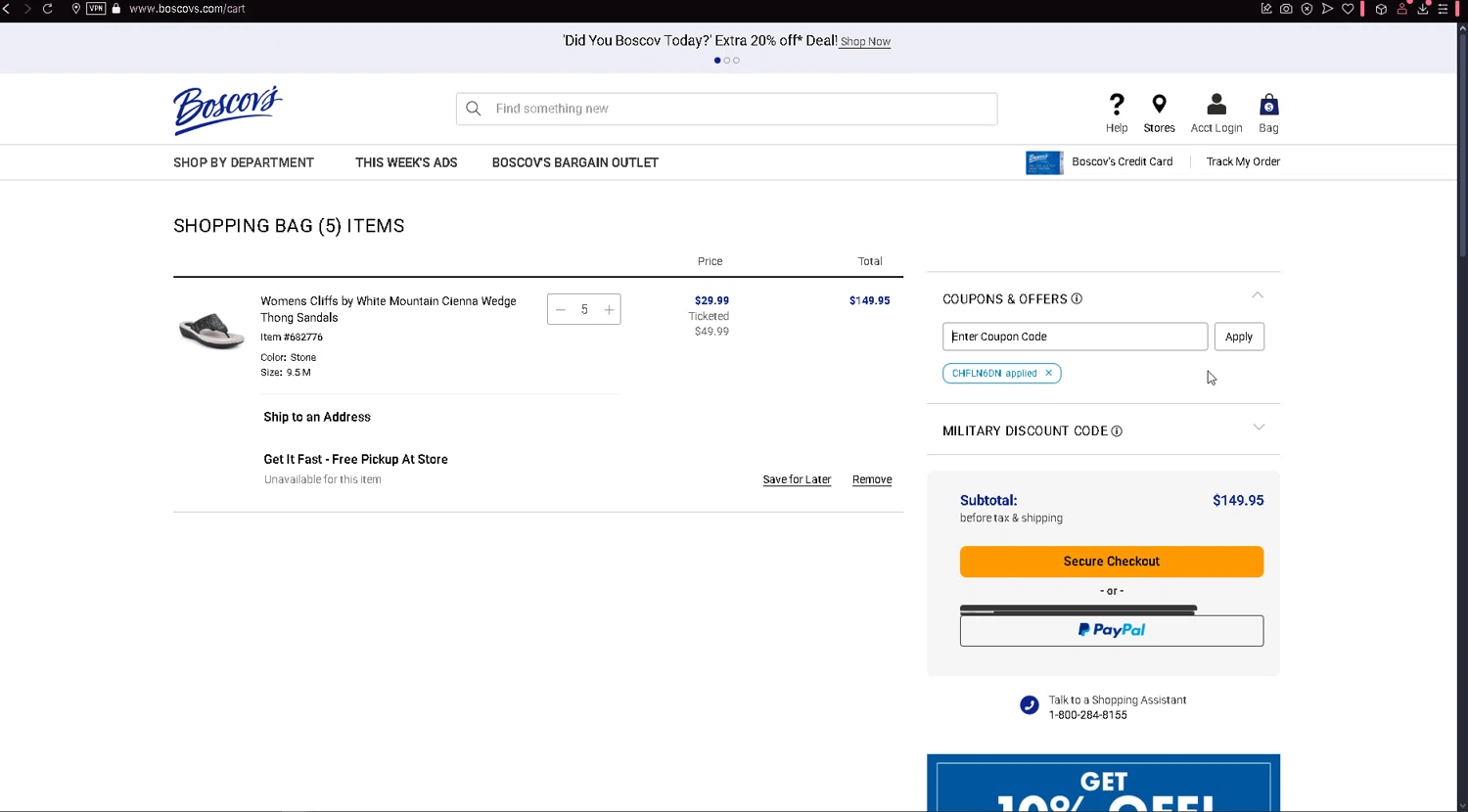The image size is (1468, 812).
Task: Click Shop Now in promo banner
Action: pyautogui.click(x=865, y=42)
